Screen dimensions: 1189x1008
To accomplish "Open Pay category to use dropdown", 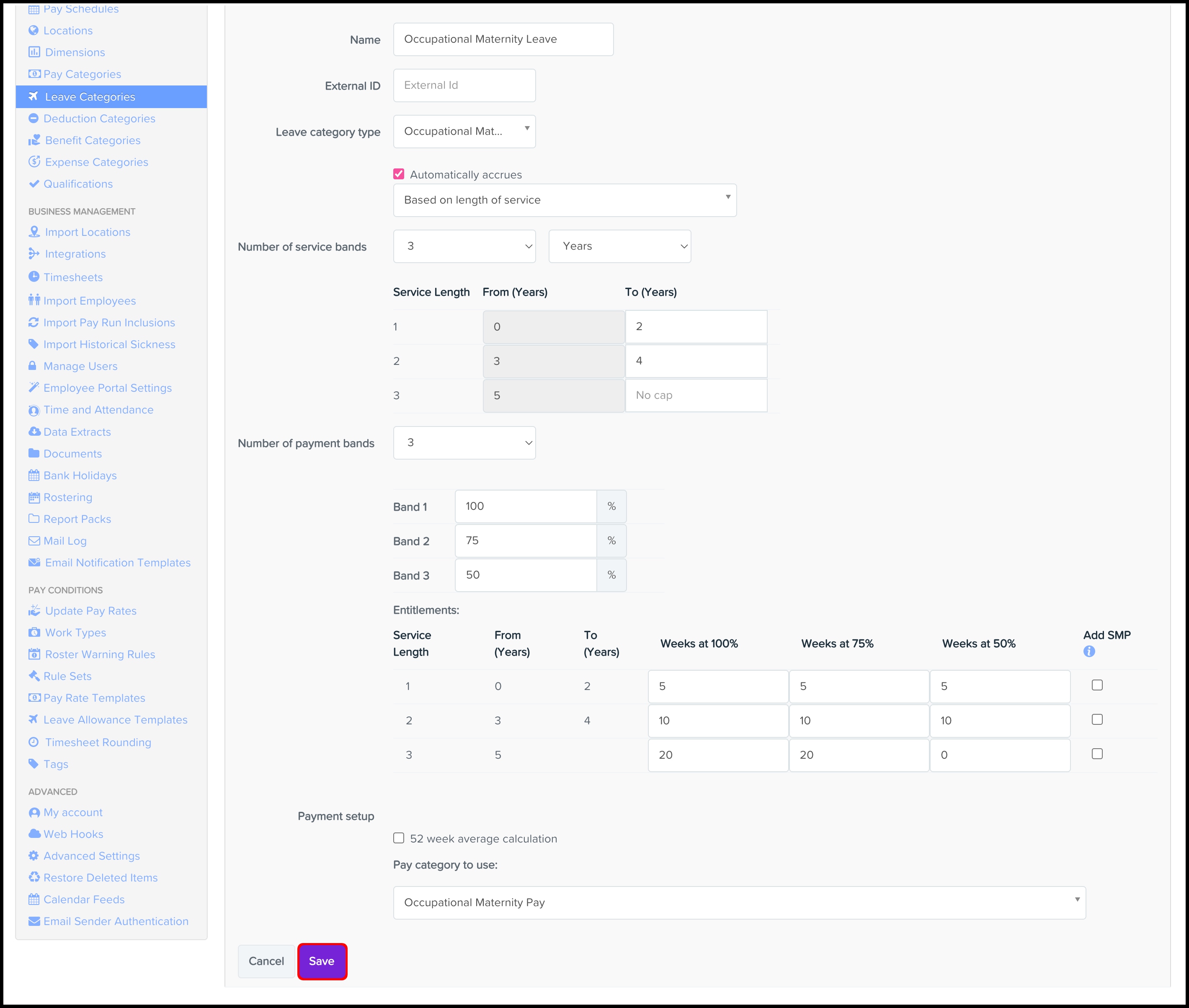I will coord(739,902).
